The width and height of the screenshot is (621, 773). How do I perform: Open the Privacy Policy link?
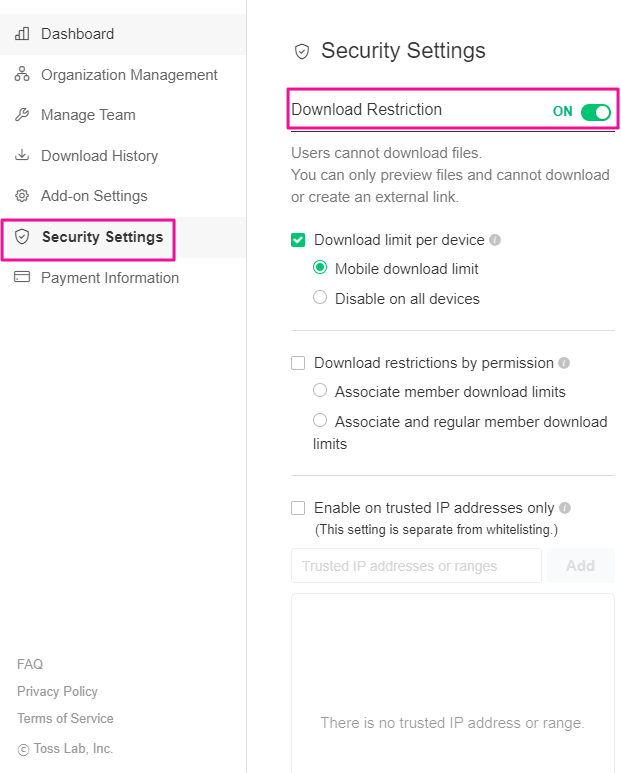[x=57, y=691]
